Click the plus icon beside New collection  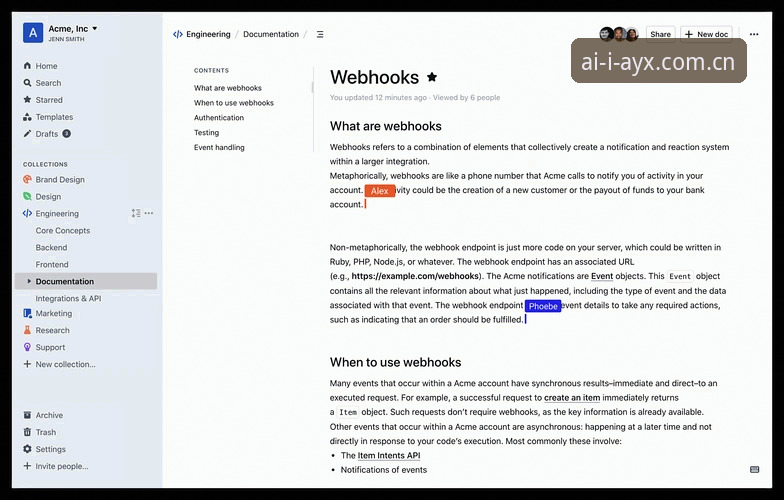(27, 364)
